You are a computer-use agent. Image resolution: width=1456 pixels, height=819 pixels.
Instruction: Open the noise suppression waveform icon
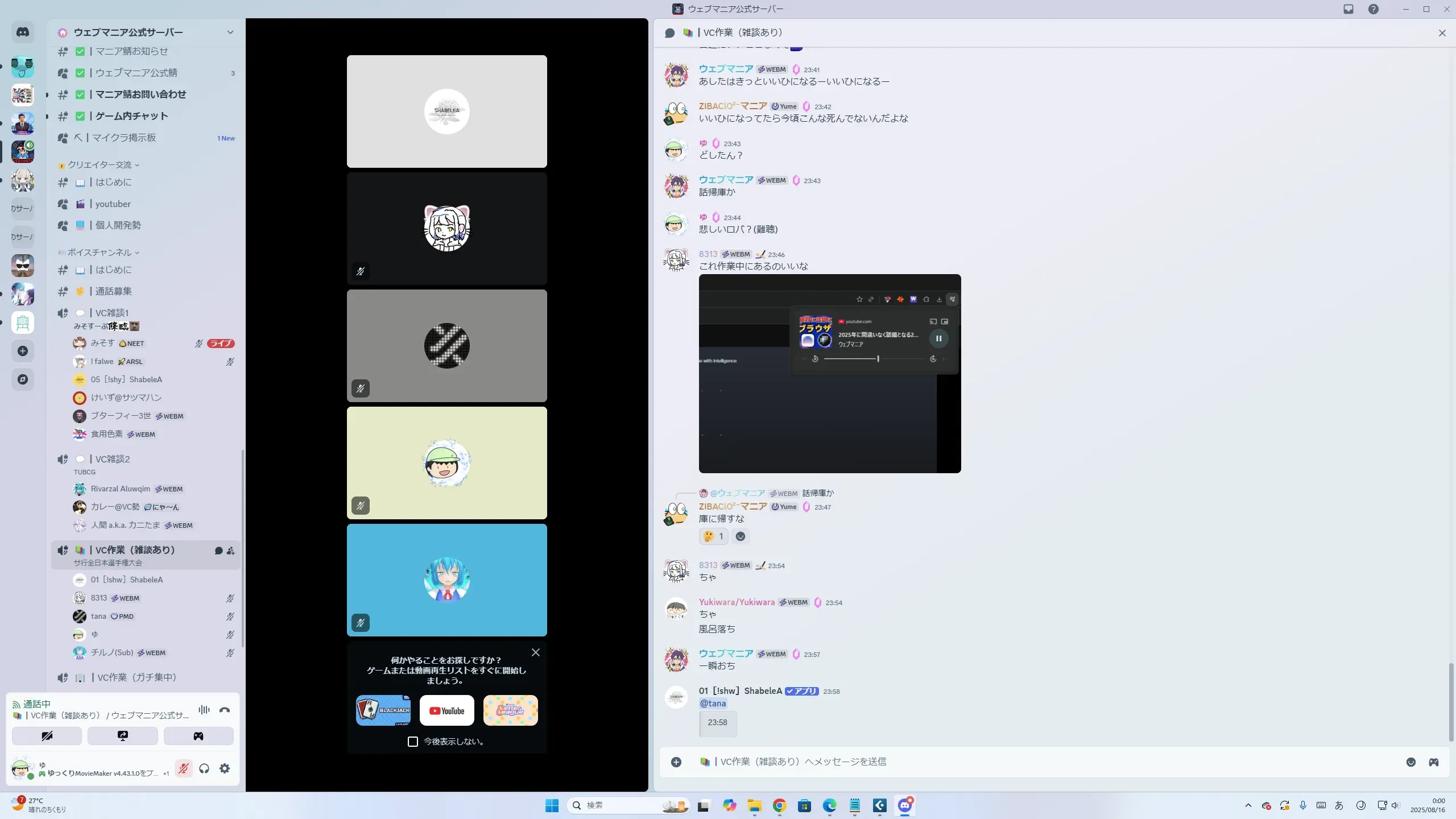pyautogui.click(x=204, y=710)
